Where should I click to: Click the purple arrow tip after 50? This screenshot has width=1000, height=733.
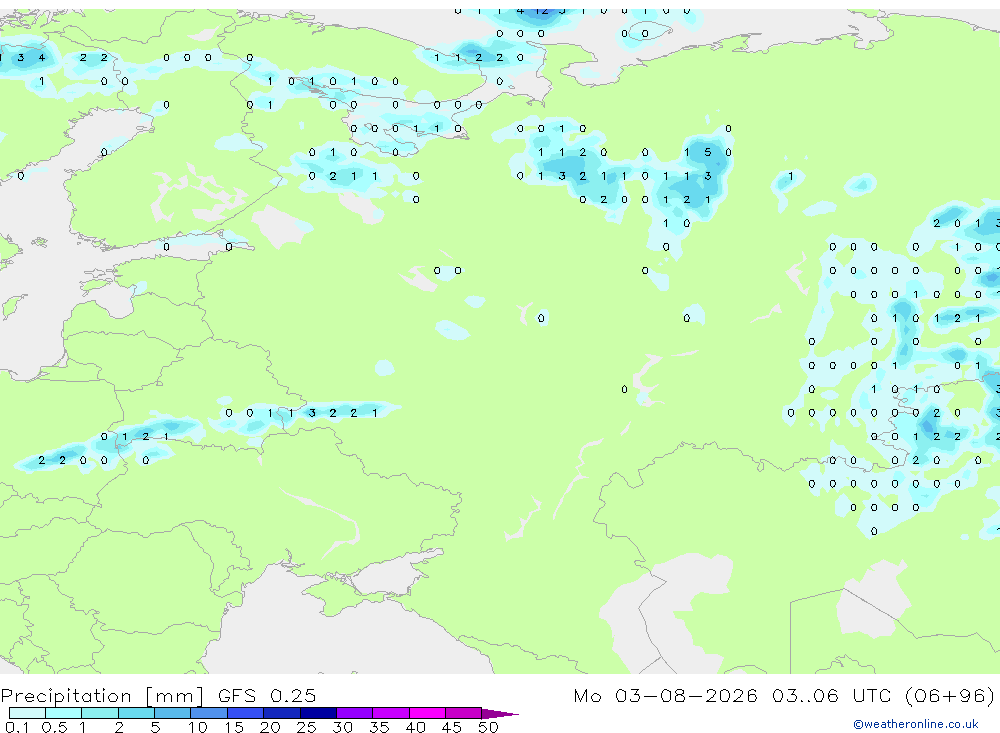[x=499, y=714]
